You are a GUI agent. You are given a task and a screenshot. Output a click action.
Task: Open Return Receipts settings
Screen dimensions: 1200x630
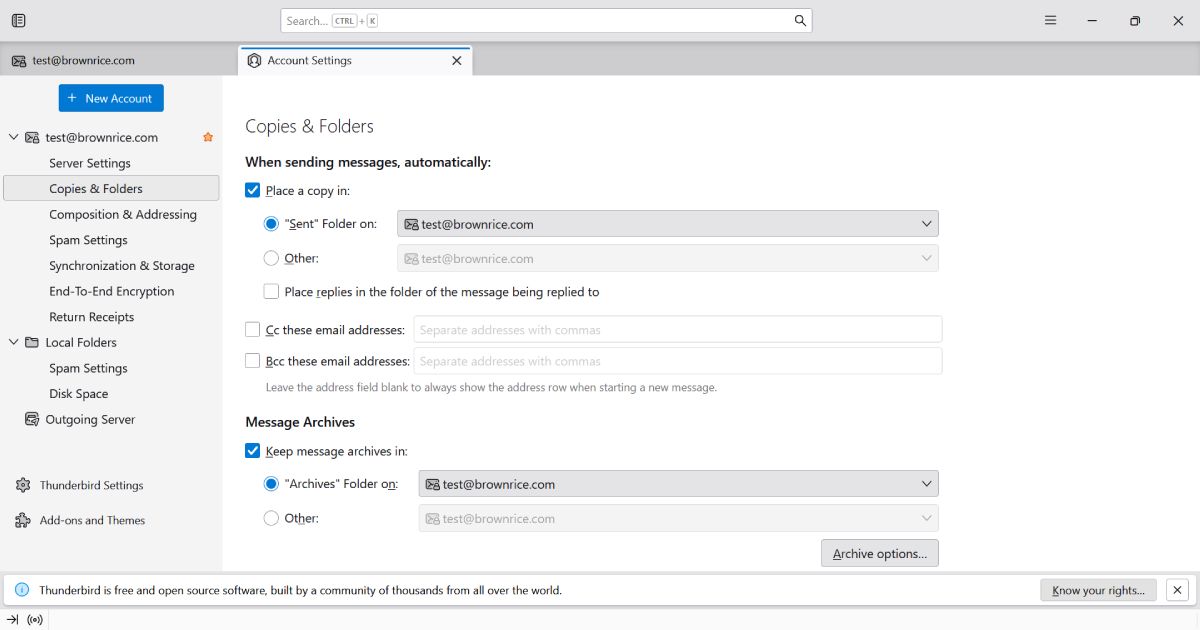point(91,317)
